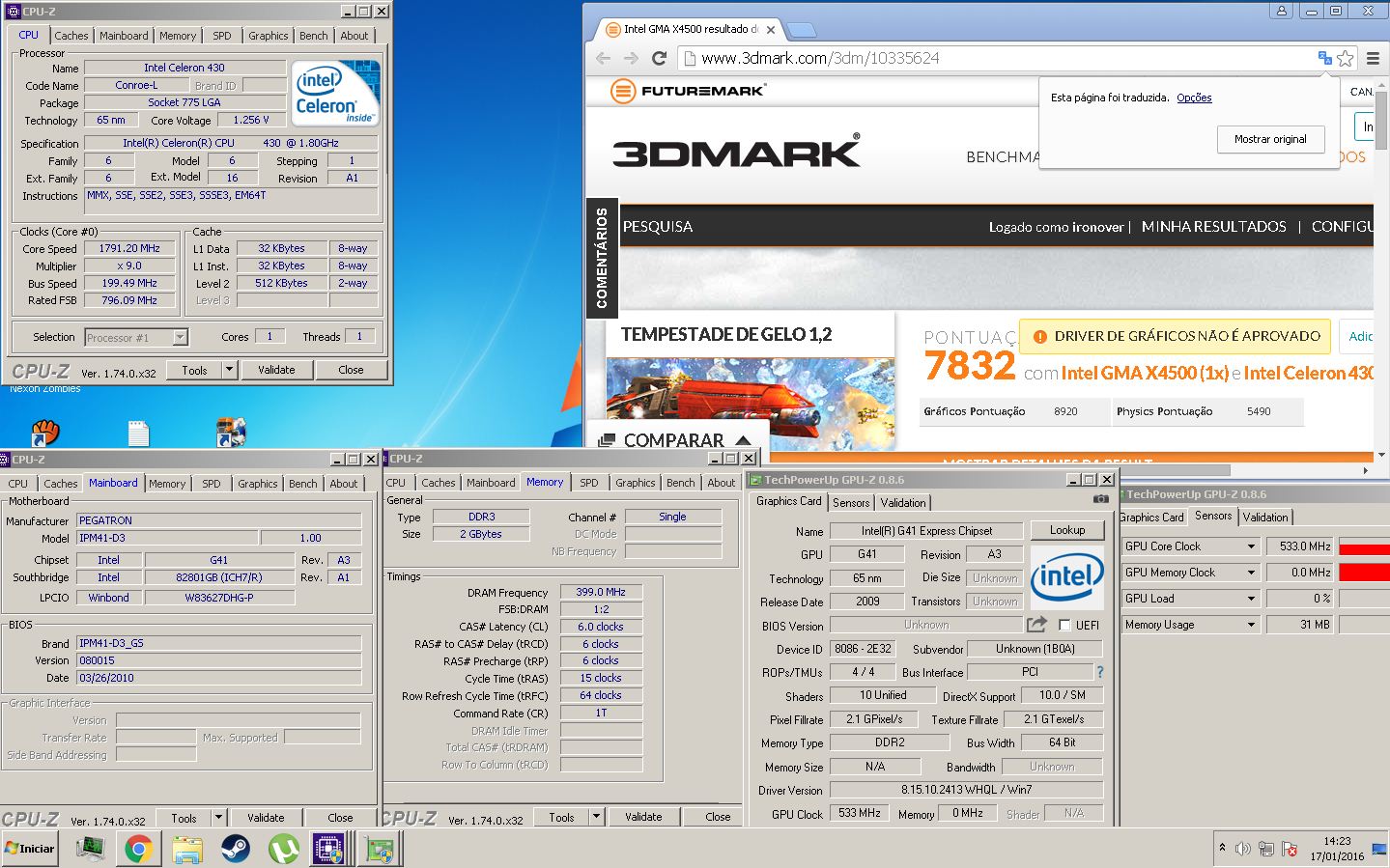Select the DRAM Frequency value 399.0 MHz
Viewport: 1390px width, 868px height.
tap(601, 592)
